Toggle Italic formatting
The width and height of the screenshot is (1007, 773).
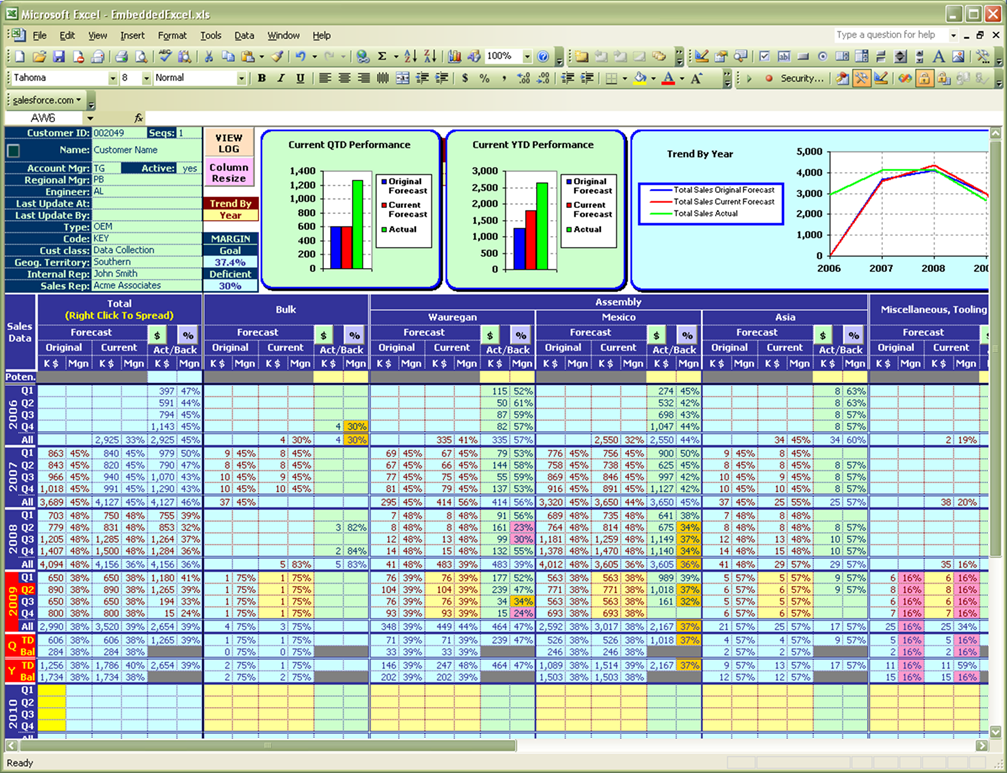281,78
